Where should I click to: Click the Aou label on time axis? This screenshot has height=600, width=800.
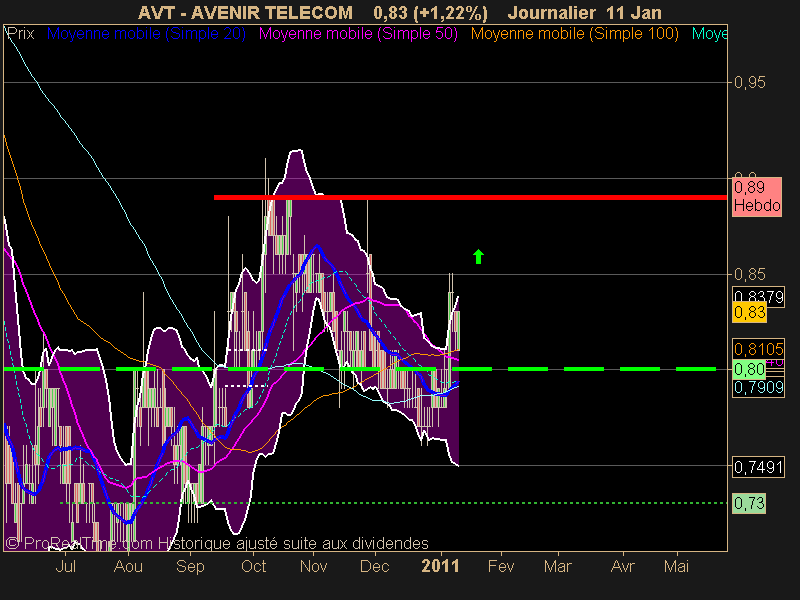(x=128, y=566)
